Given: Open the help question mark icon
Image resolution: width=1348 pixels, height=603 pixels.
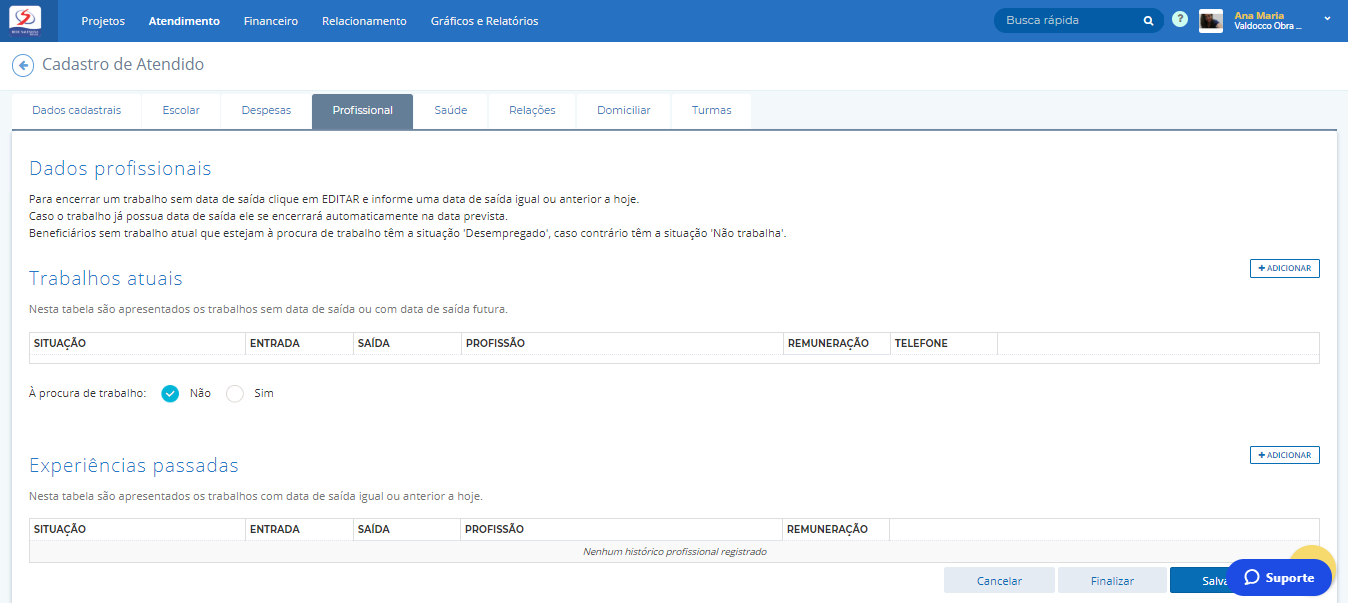Looking at the screenshot, I should point(1180,20).
